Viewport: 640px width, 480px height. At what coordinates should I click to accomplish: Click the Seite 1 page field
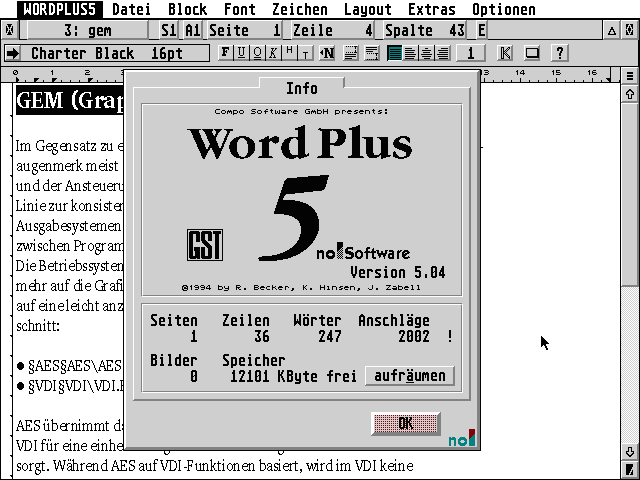tap(245, 30)
